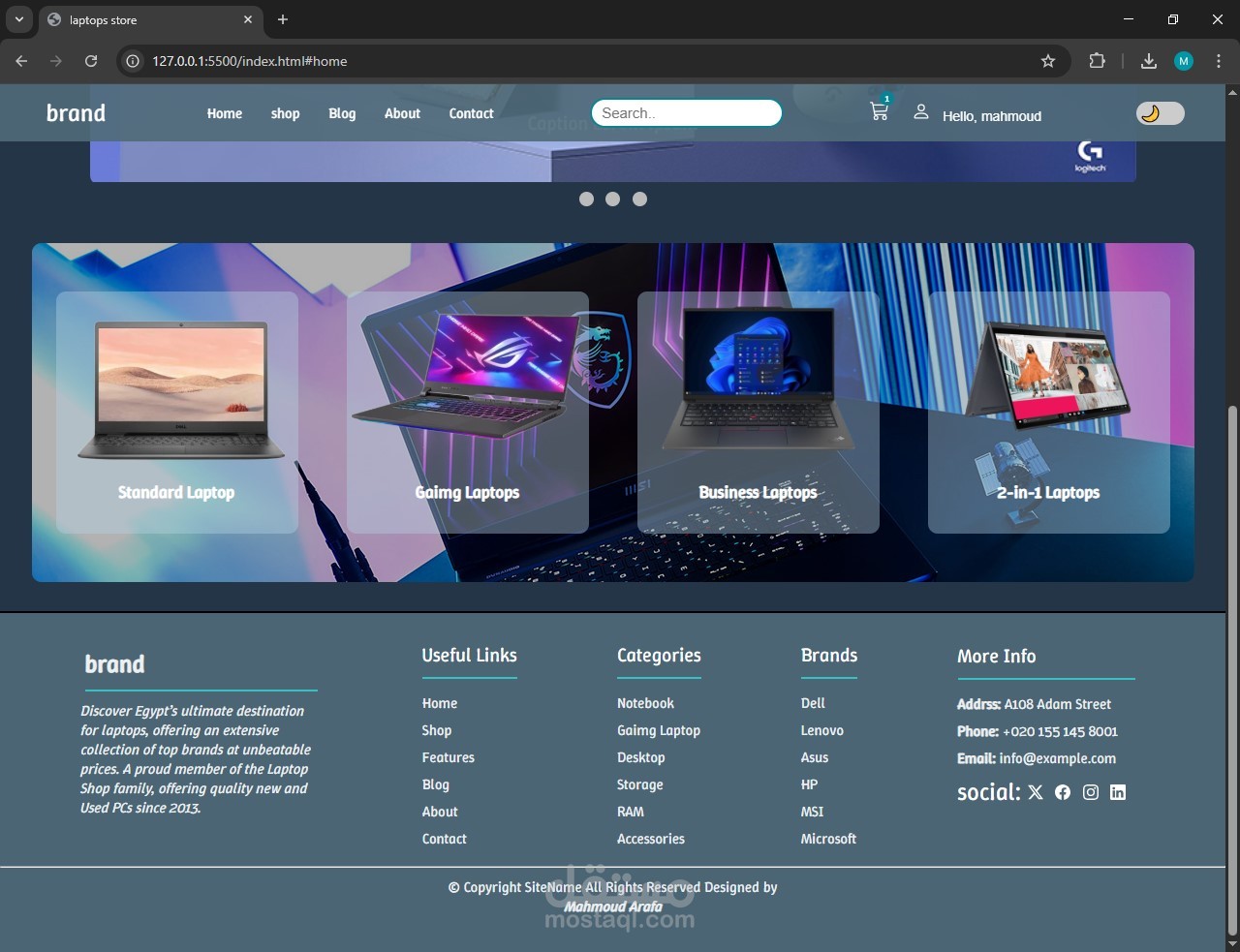Screen dimensions: 1240x952
Task: Click the browser address bar URL
Action: tap(249, 61)
